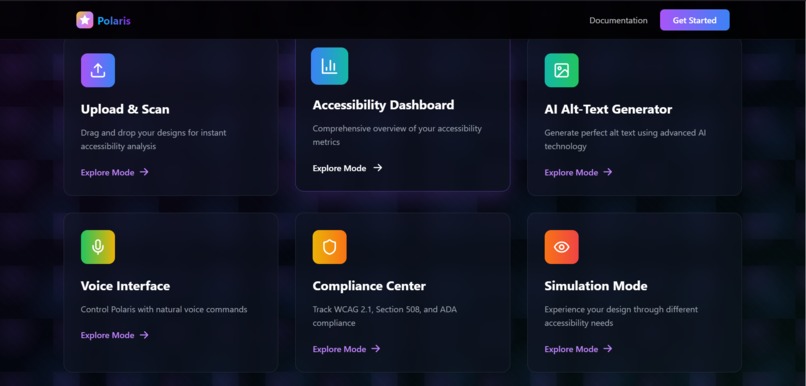
Task: Click the Get Started button
Action: click(694, 20)
